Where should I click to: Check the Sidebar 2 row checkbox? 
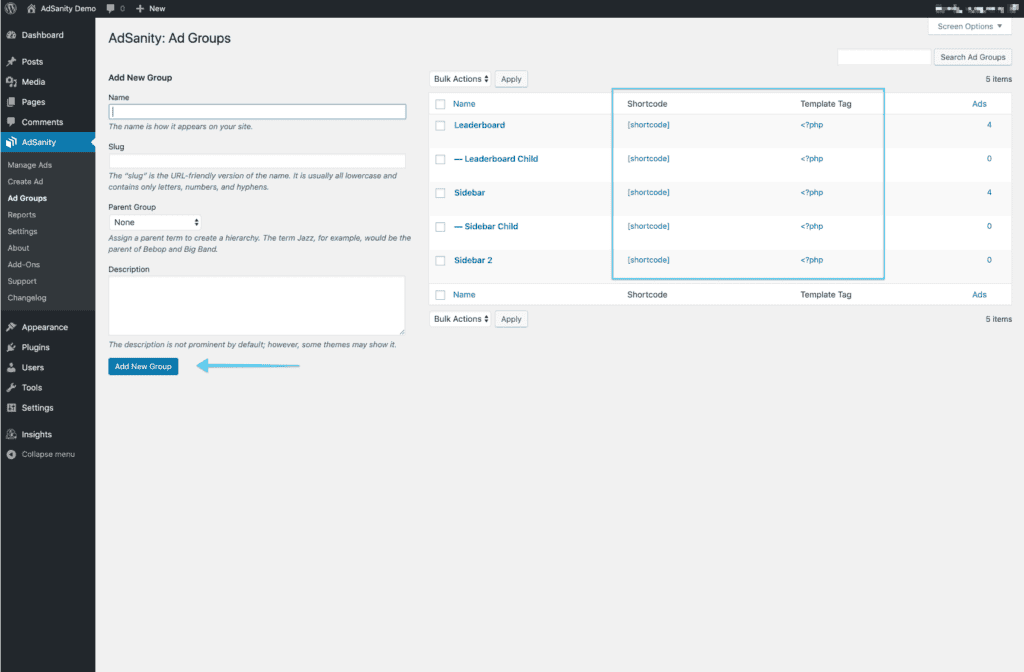[440, 259]
